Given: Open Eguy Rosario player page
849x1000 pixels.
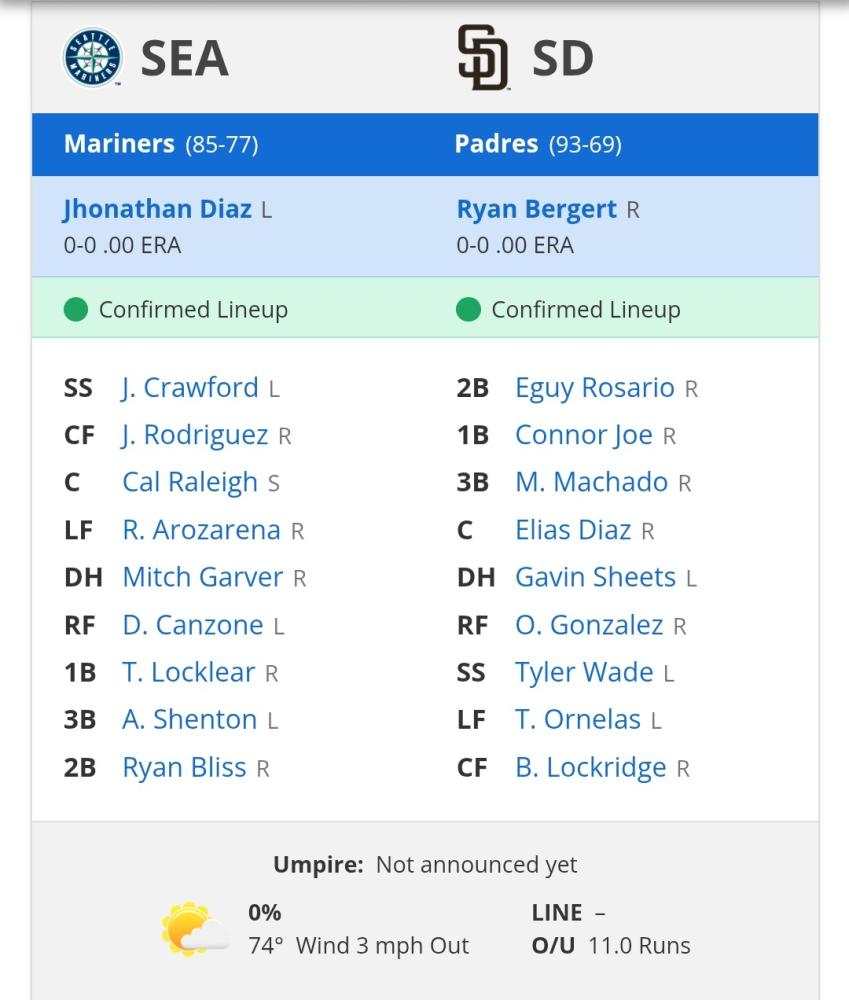Looking at the screenshot, I should (595, 388).
